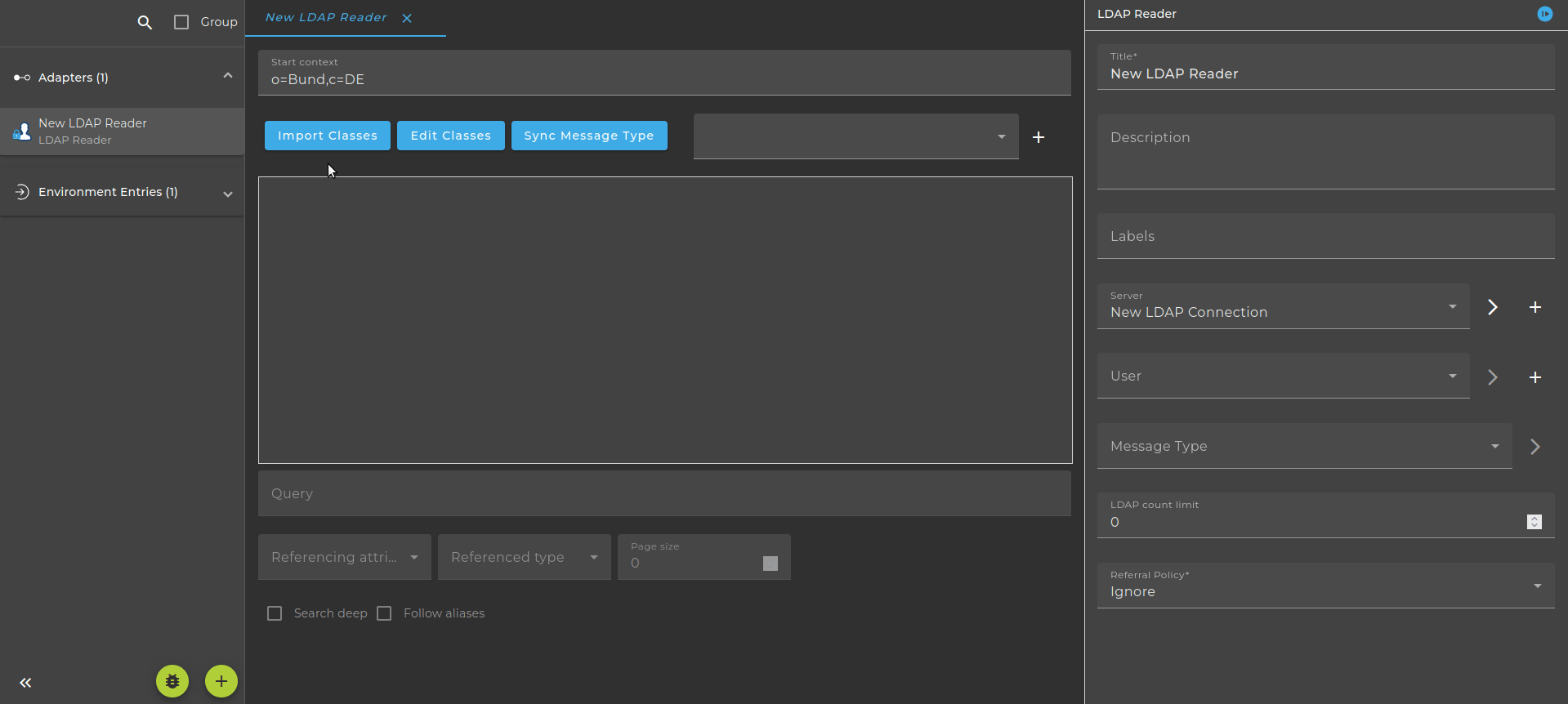This screenshot has width=1568, height=704.
Task: Open the search magnifier icon
Action: pos(145,22)
